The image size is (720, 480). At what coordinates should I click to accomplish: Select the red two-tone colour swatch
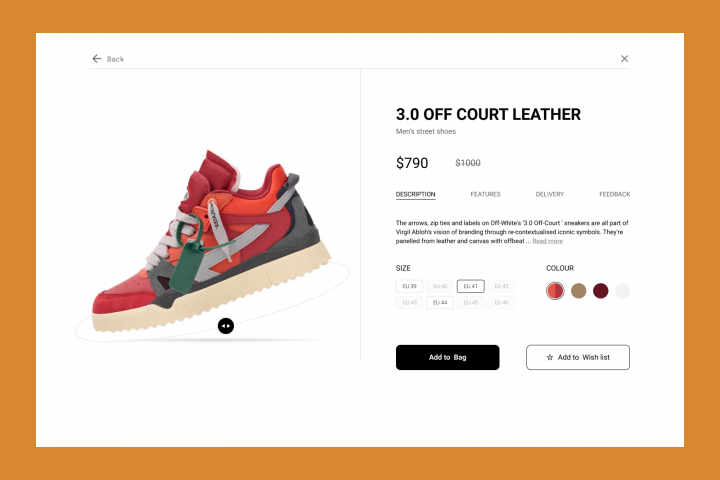pyautogui.click(x=555, y=291)
